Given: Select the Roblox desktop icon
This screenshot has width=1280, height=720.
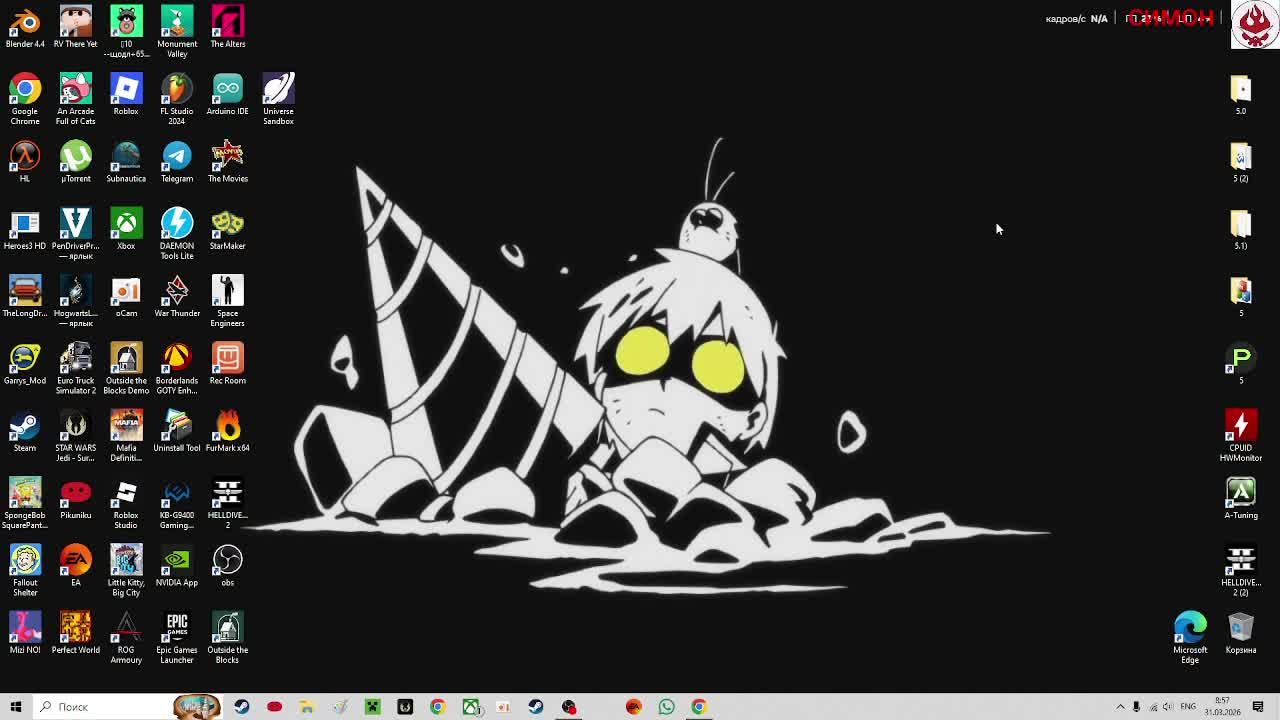Looking at the screenshot, I should pyautogui.click(x=126, y=94).
